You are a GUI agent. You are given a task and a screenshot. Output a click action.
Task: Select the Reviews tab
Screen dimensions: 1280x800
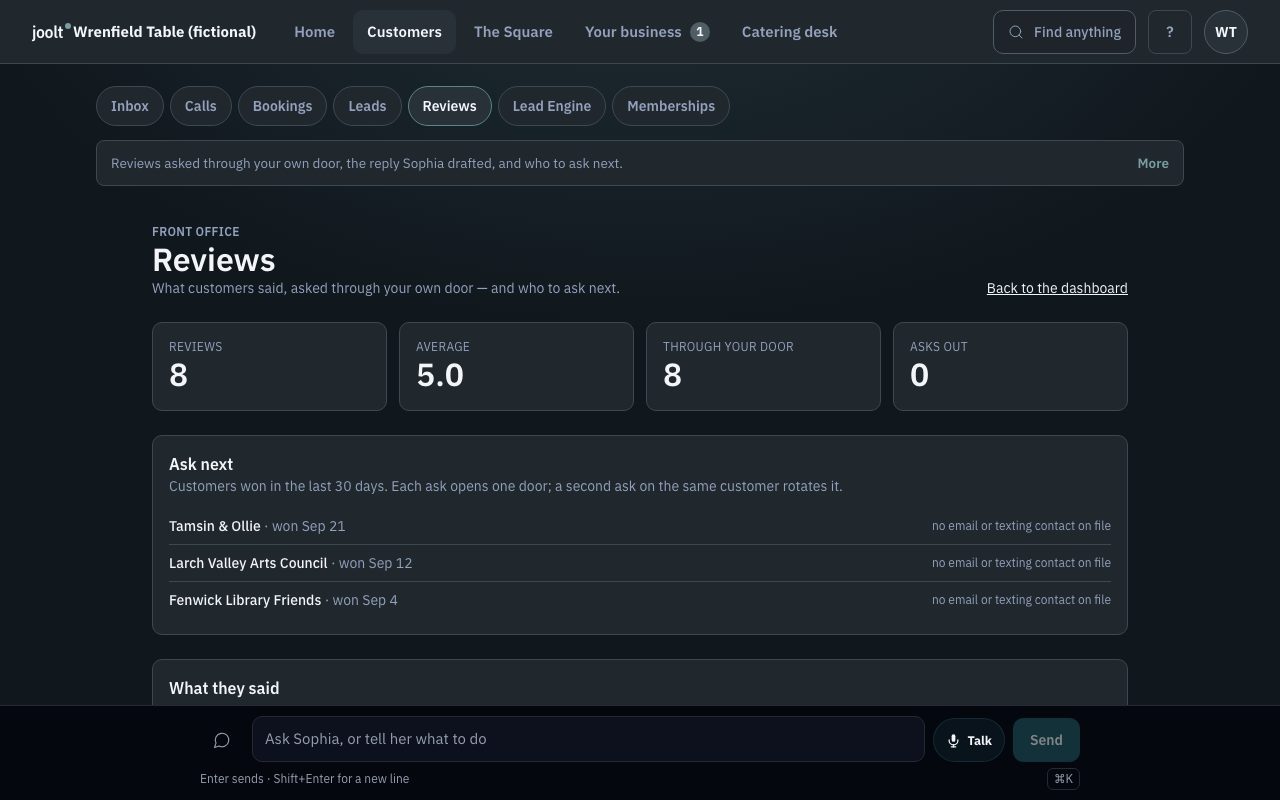pyautogui.click(x=449, y=106)
